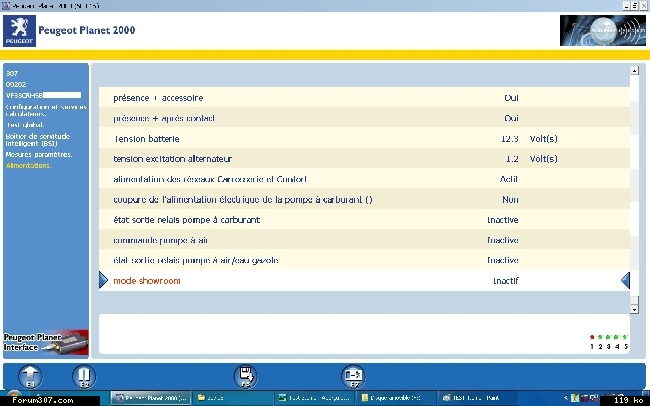
Task: Click the Peugeot Planet 2000 title text
Action: 87,30
